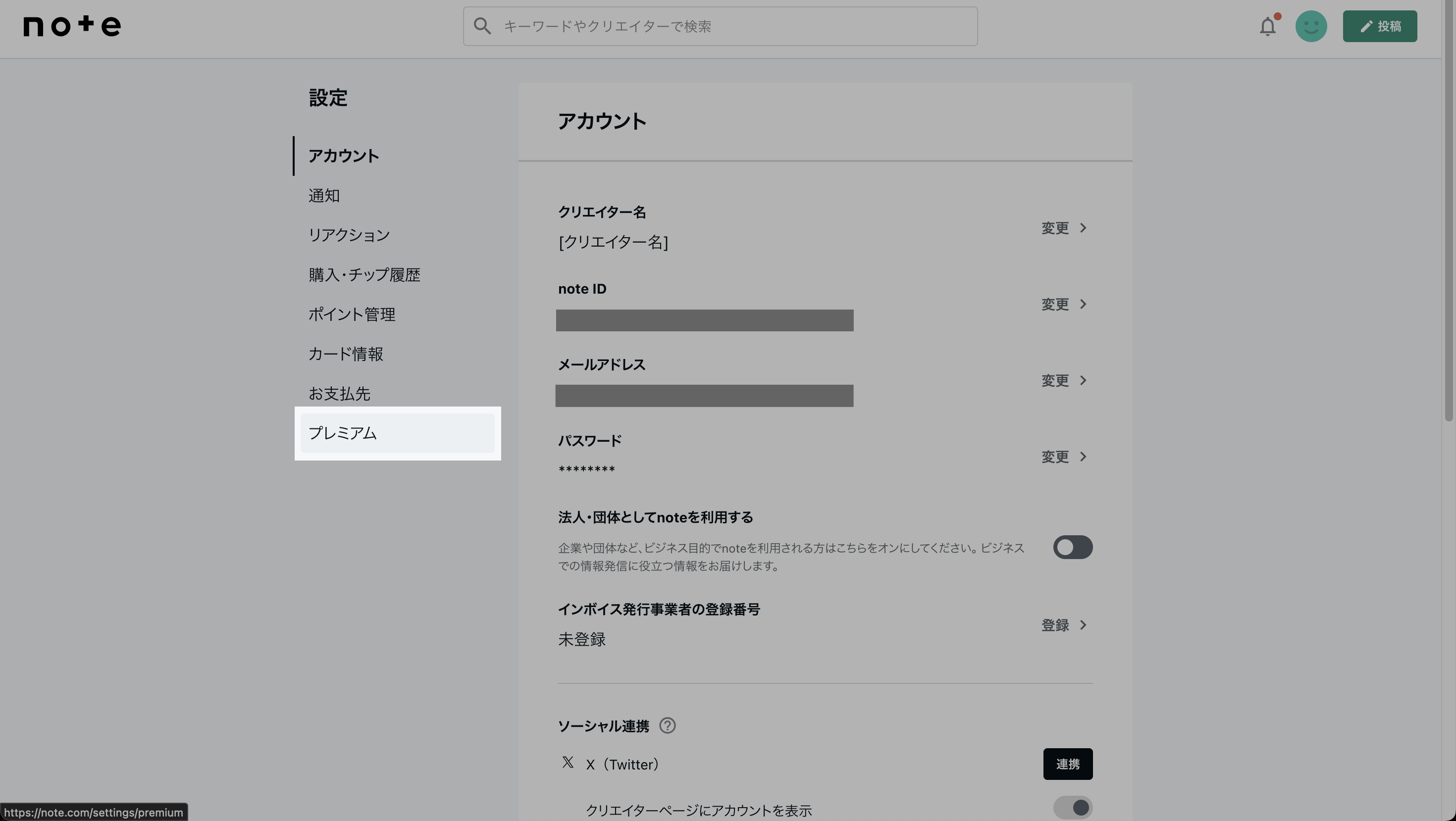Toggle クリエイターページにアカウントを表示 switch
The image size is (1456, 821).
1072,808
